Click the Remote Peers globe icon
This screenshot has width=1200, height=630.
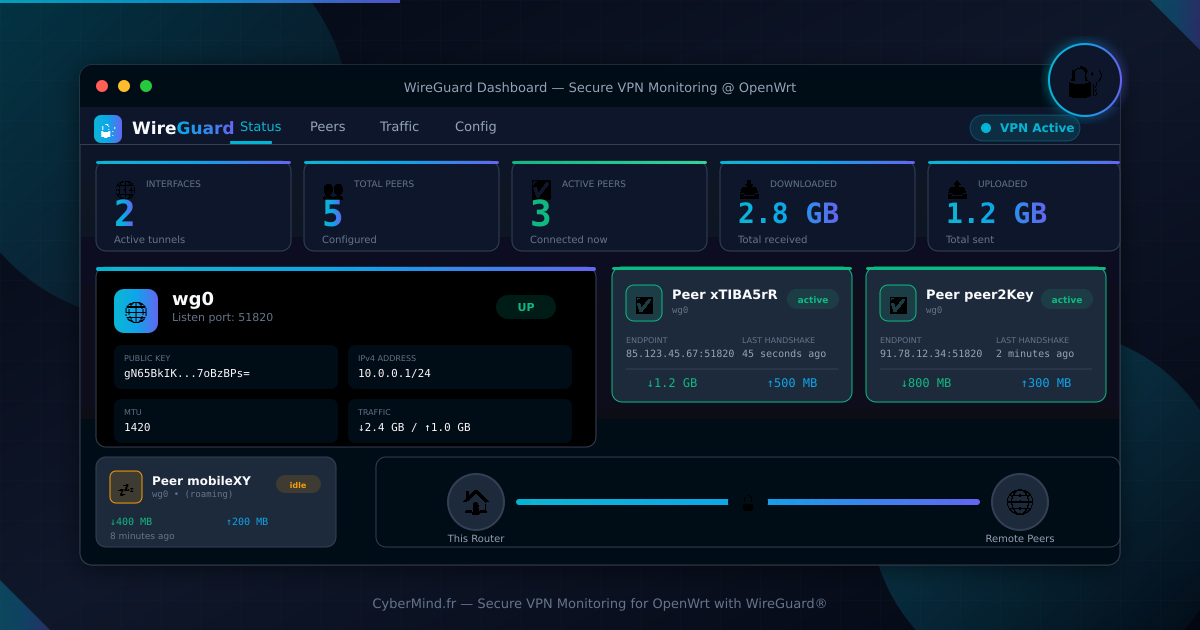coord(1019,502)
